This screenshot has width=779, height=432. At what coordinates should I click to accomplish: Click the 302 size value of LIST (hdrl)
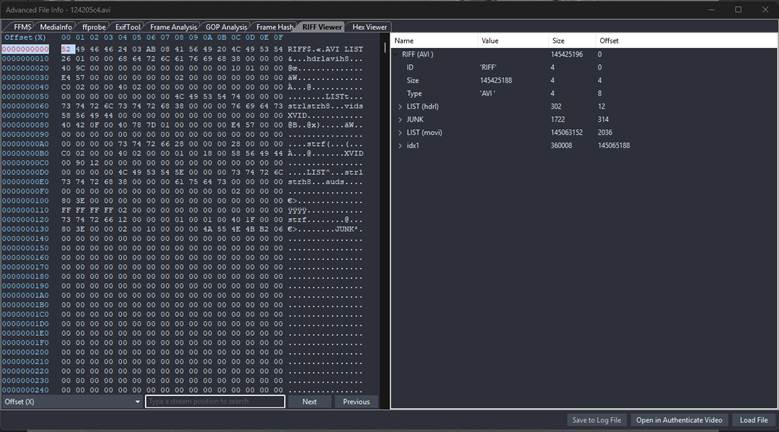click(556, 107)
